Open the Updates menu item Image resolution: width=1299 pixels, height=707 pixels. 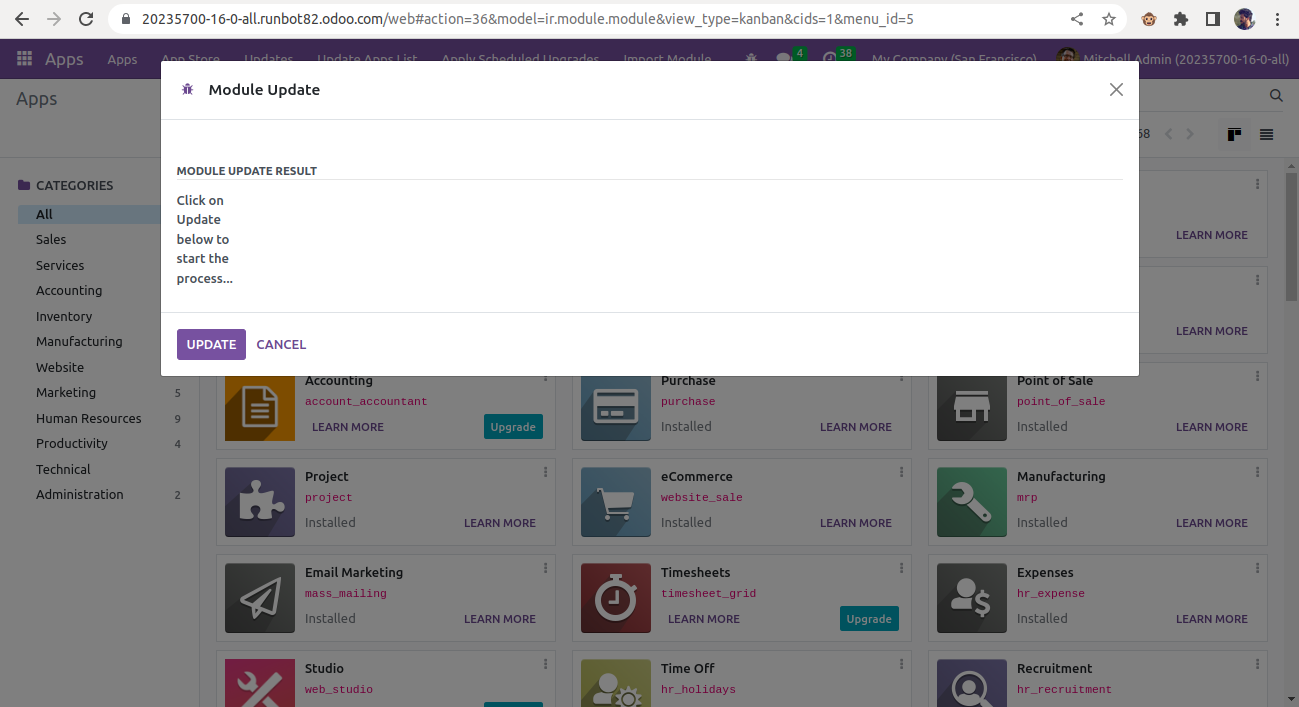pos(268,59)
